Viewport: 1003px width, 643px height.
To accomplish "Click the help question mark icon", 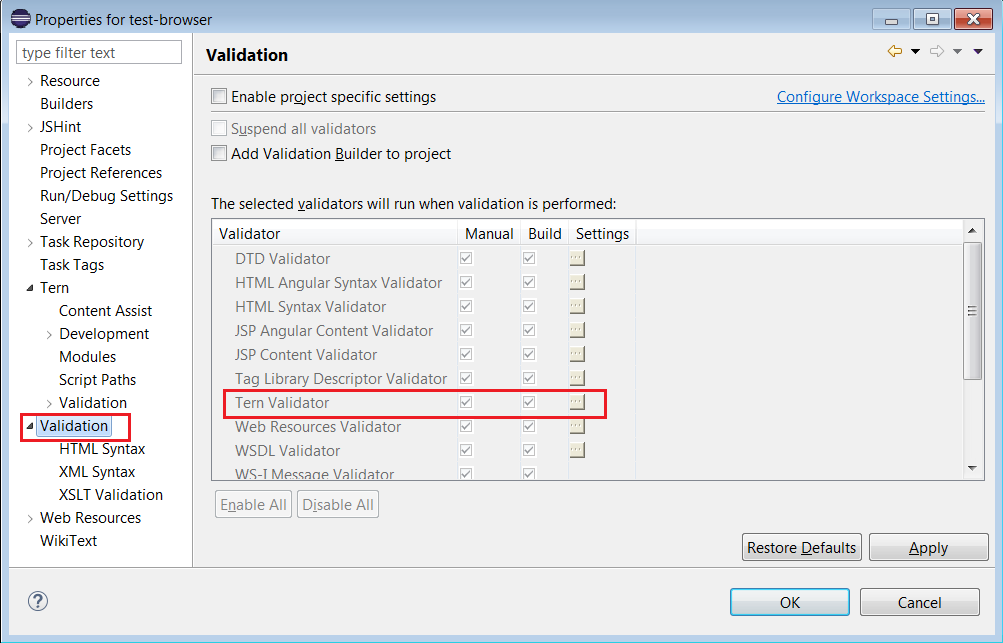I will coord(37,601).
